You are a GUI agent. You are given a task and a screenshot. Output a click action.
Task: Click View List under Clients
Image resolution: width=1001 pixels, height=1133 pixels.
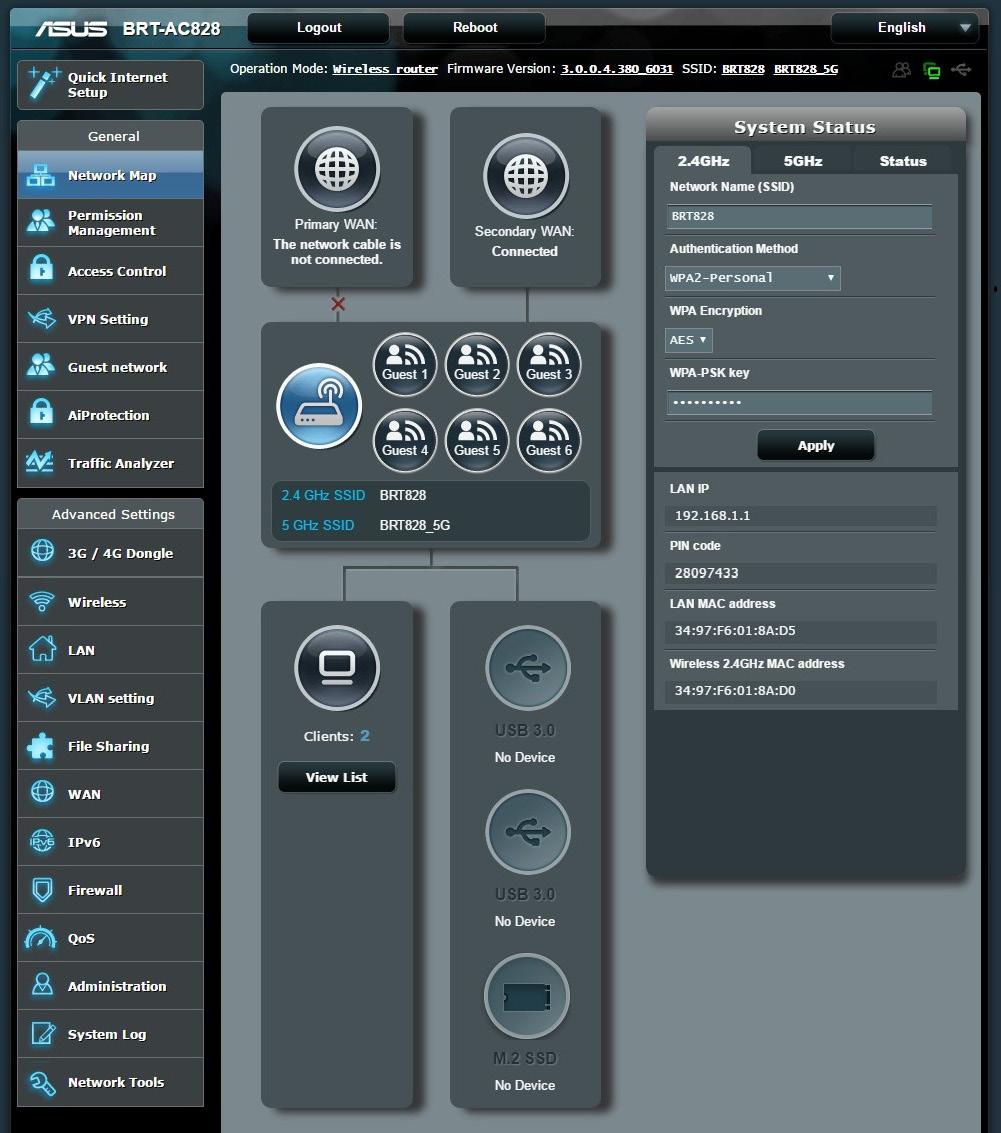coord(336,777)
